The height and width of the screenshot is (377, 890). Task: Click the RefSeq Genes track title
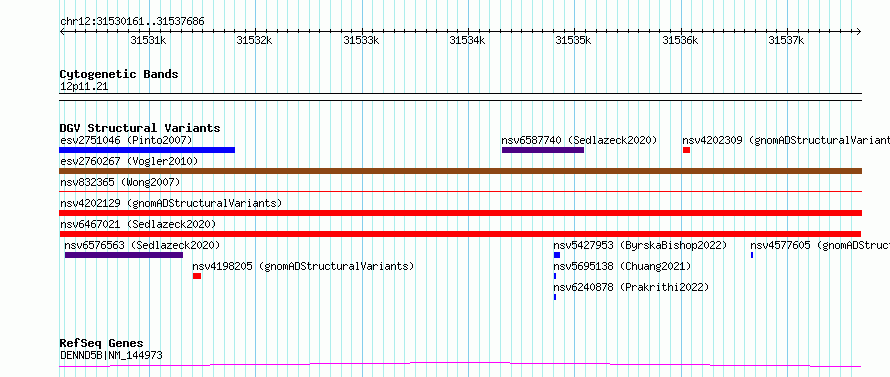102,344
